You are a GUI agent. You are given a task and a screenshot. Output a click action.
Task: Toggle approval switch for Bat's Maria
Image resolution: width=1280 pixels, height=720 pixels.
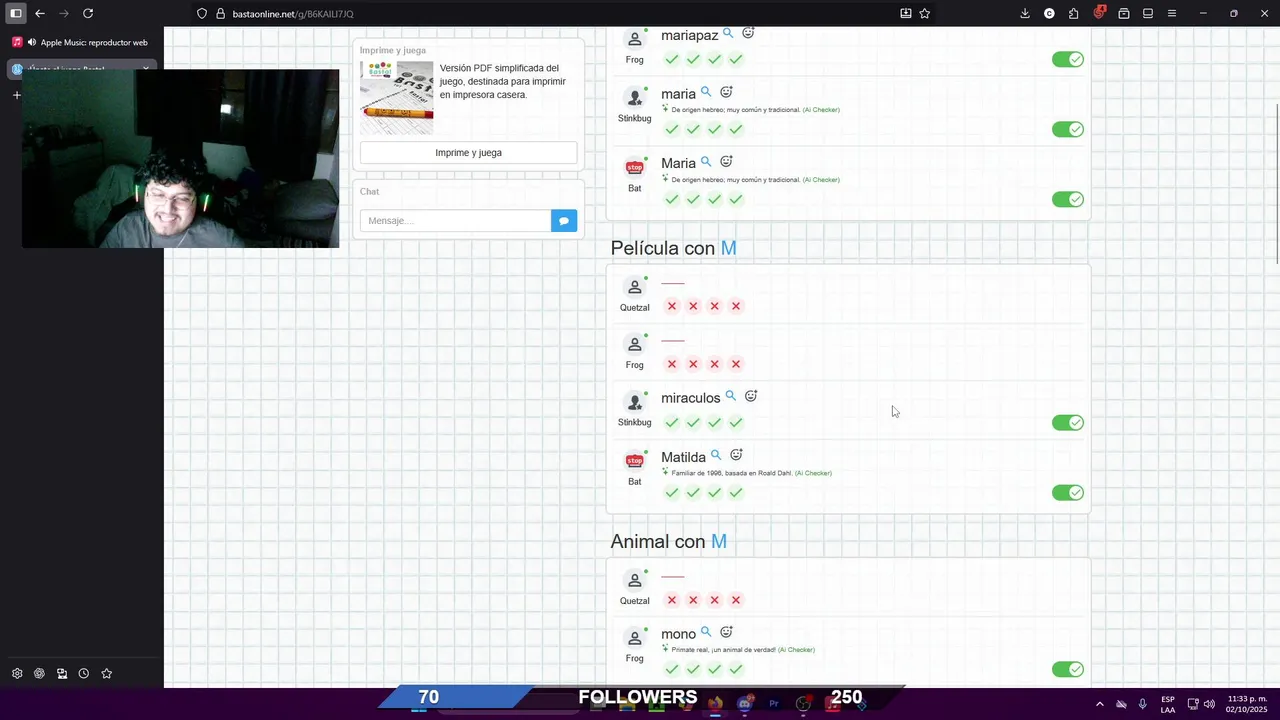pyautogui.click(x=1068, y=199)
